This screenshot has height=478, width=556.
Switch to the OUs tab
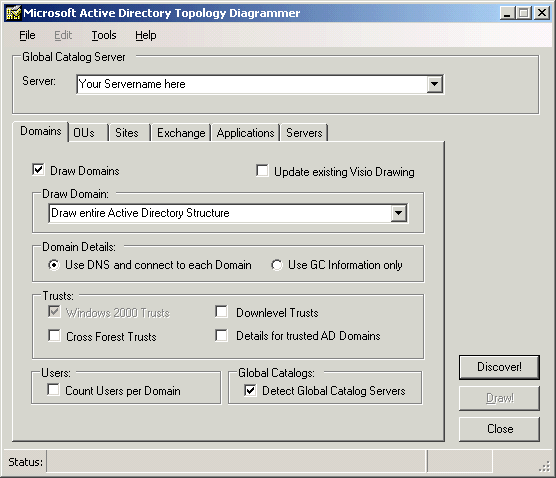[88, 133]
